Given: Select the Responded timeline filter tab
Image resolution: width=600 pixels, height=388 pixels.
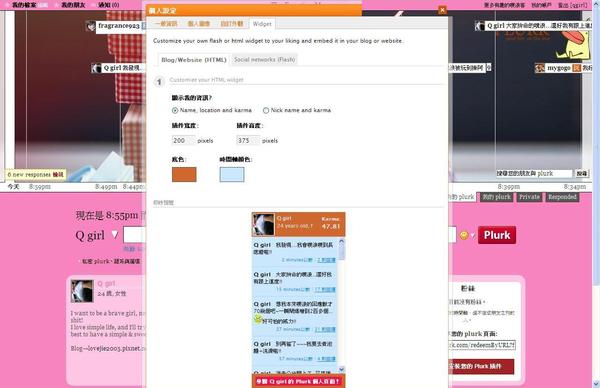Looking at the screenshot, I should 562,197.
